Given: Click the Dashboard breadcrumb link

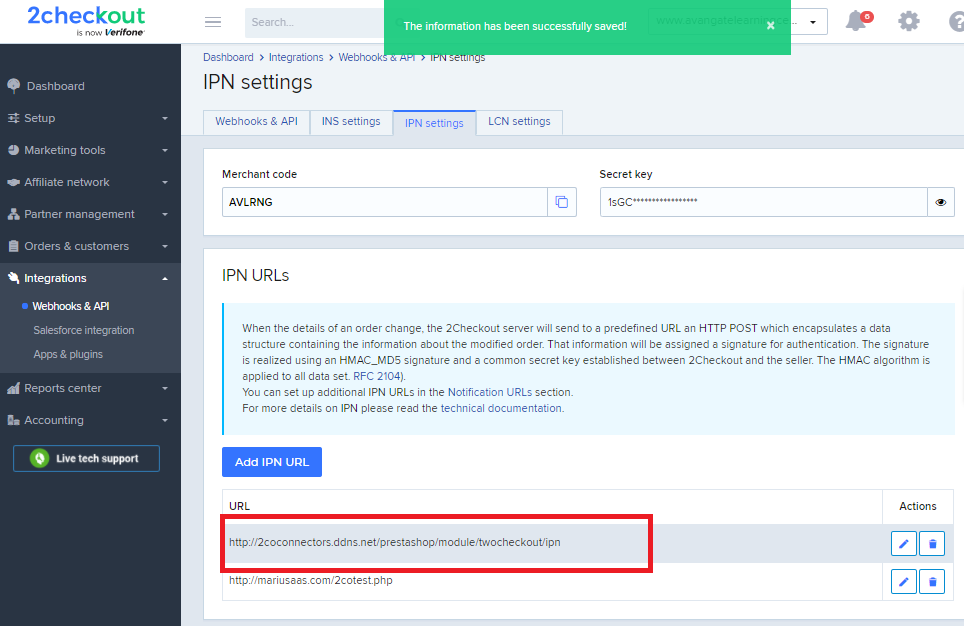Looking at the screenshot, I should coord(228,57).
